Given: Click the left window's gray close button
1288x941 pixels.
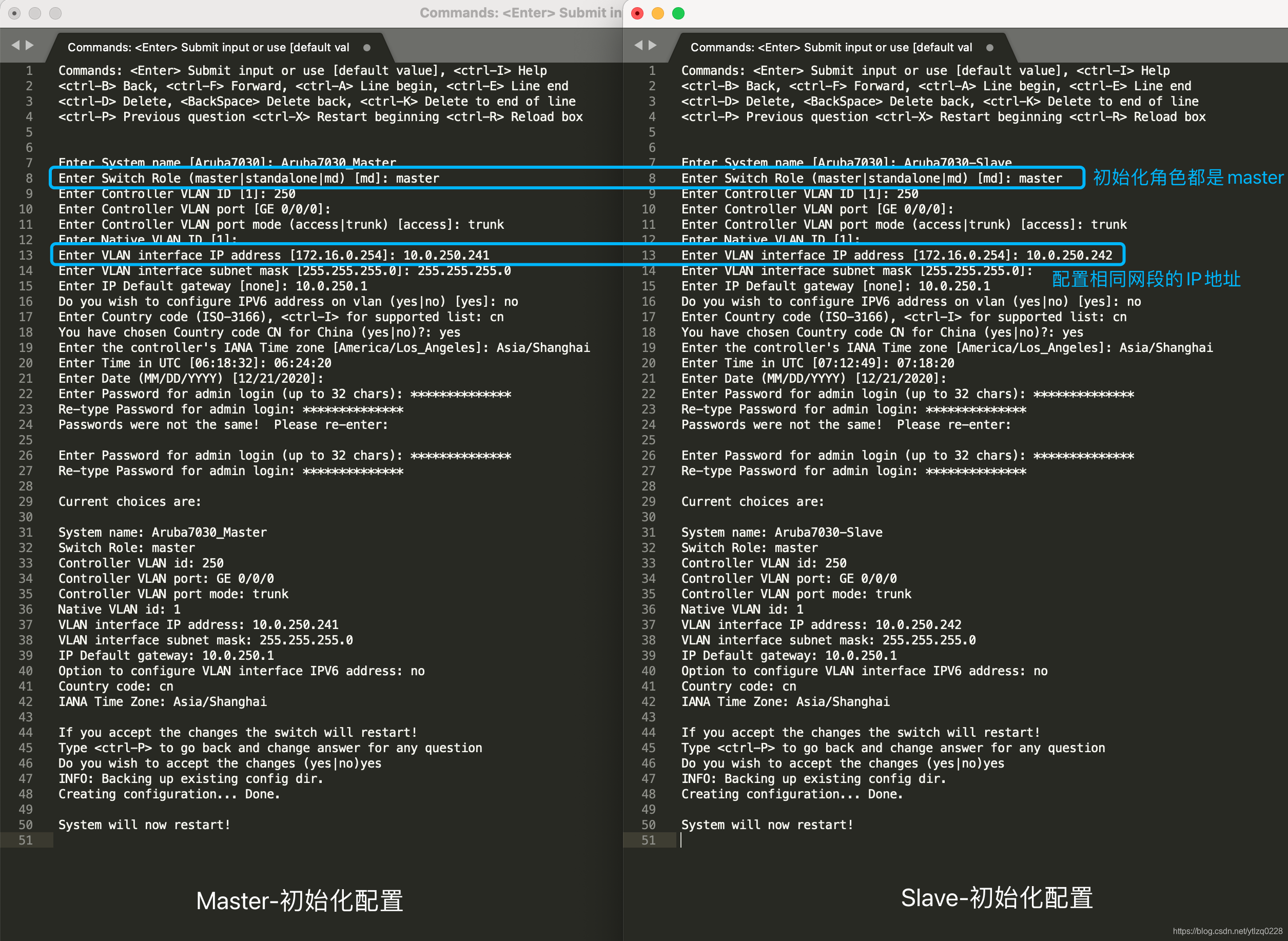Looking at the screenshot, I should pos(15,13).
